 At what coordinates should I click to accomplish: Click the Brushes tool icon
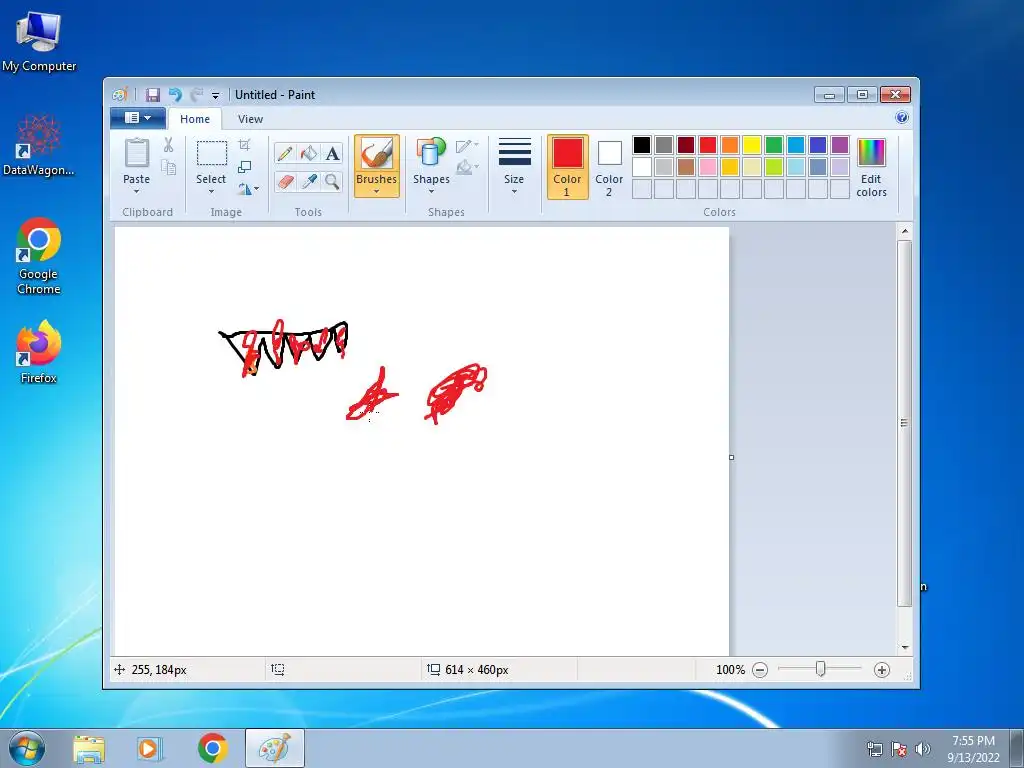click(376, 154)
